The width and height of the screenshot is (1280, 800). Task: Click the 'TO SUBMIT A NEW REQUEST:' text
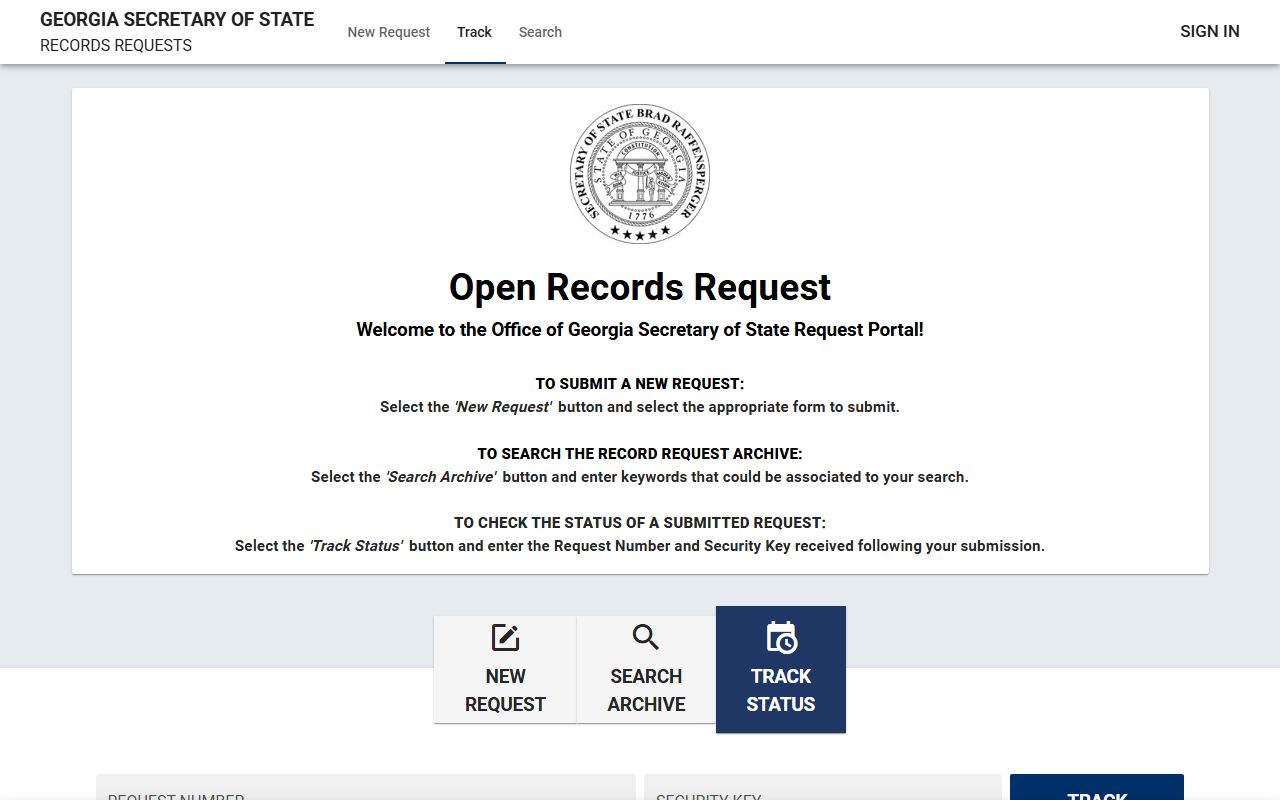(x=640, y=384)
